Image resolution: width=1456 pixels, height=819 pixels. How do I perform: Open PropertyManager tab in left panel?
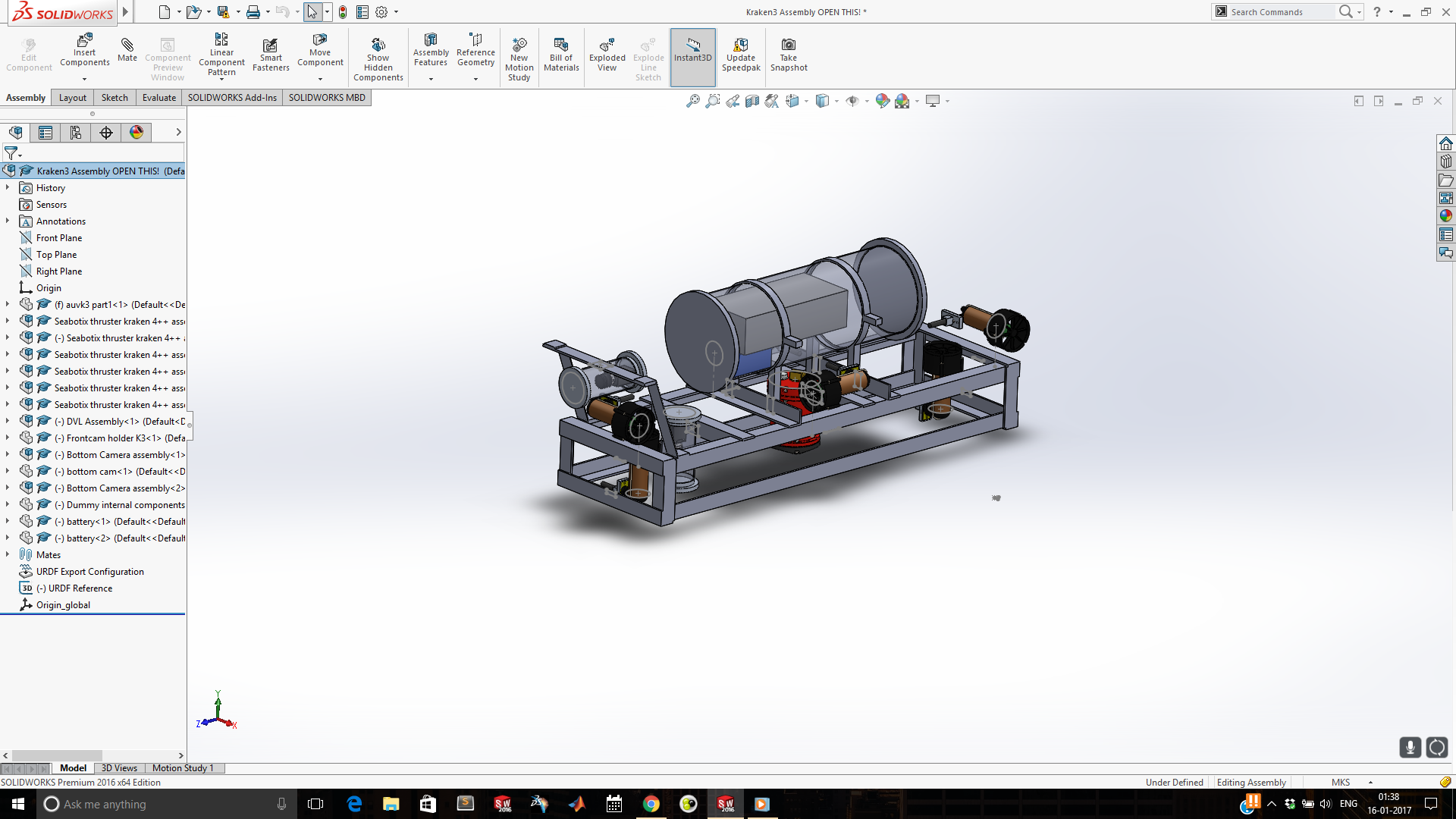(45, 133)
